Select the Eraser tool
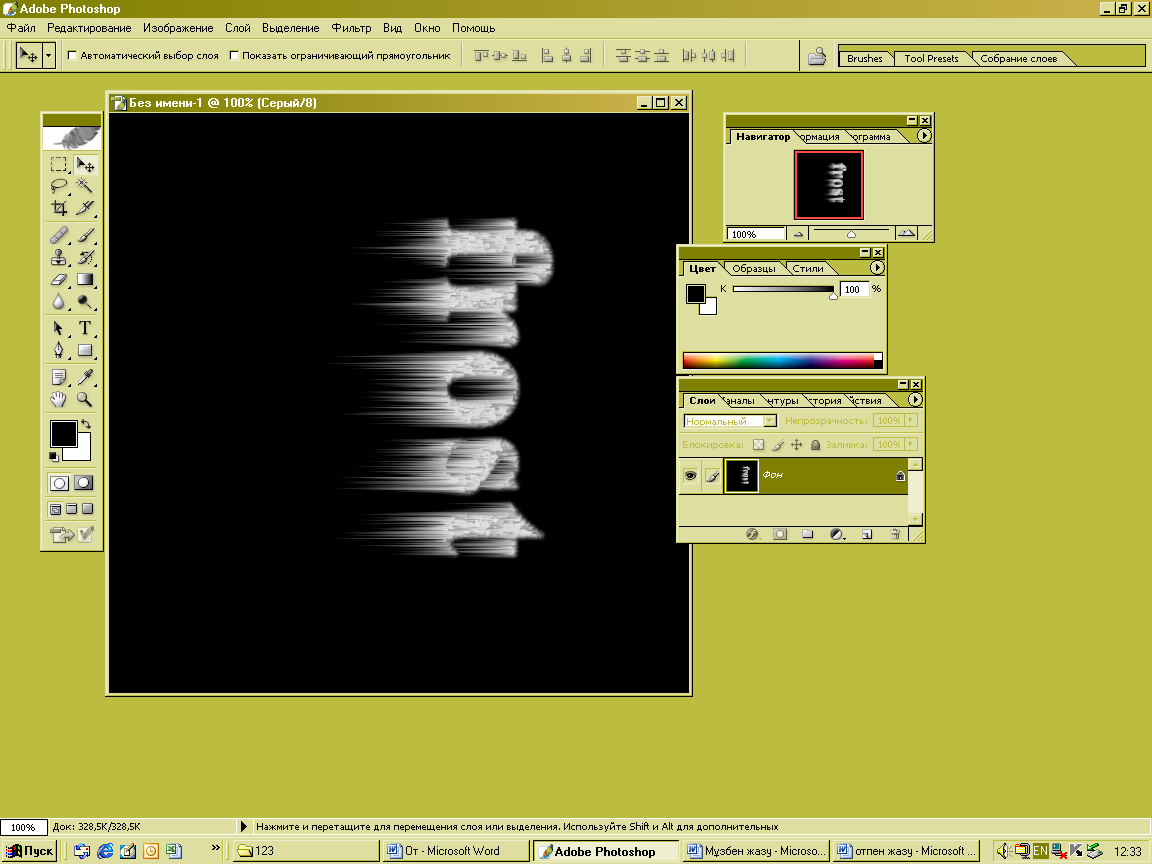The width and height of the screenshot is (1152, 864). click(59, 279)
